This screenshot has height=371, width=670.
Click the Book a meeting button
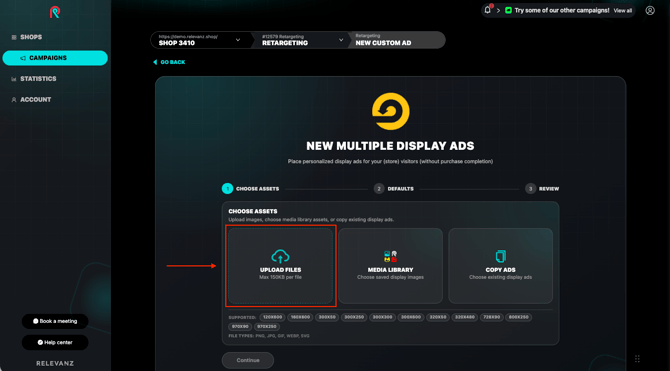pos(55,321)
